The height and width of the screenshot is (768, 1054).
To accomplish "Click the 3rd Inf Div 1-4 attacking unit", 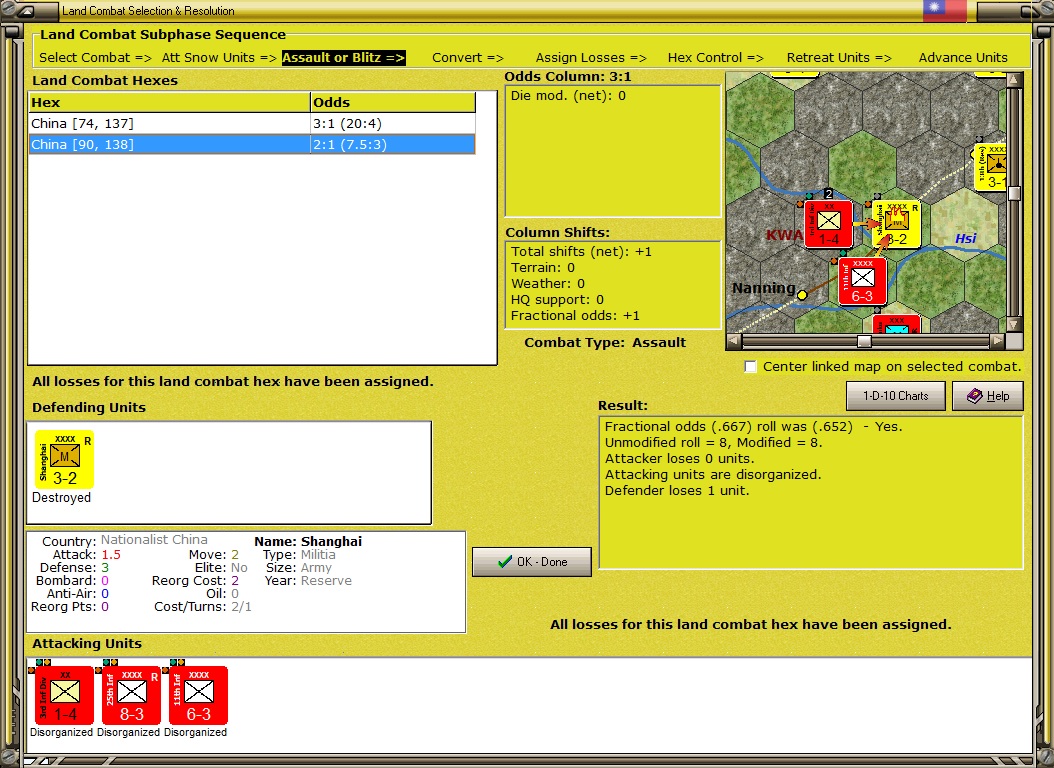I will point(65,695).
